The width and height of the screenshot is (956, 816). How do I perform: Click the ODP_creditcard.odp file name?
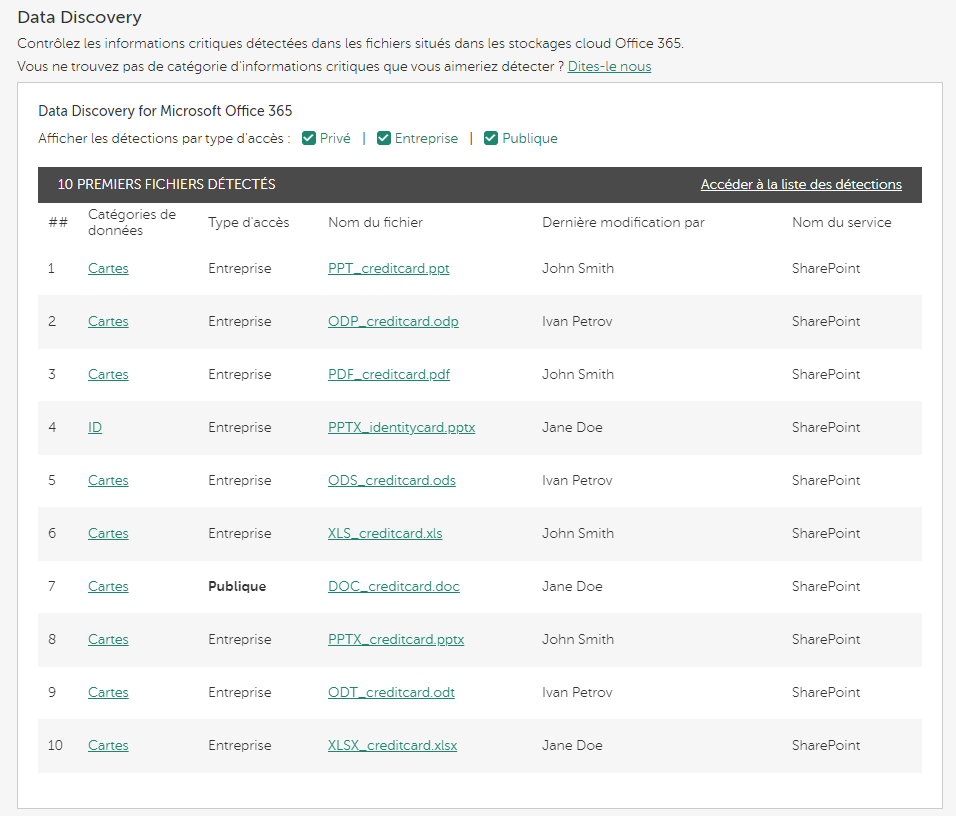393,322
